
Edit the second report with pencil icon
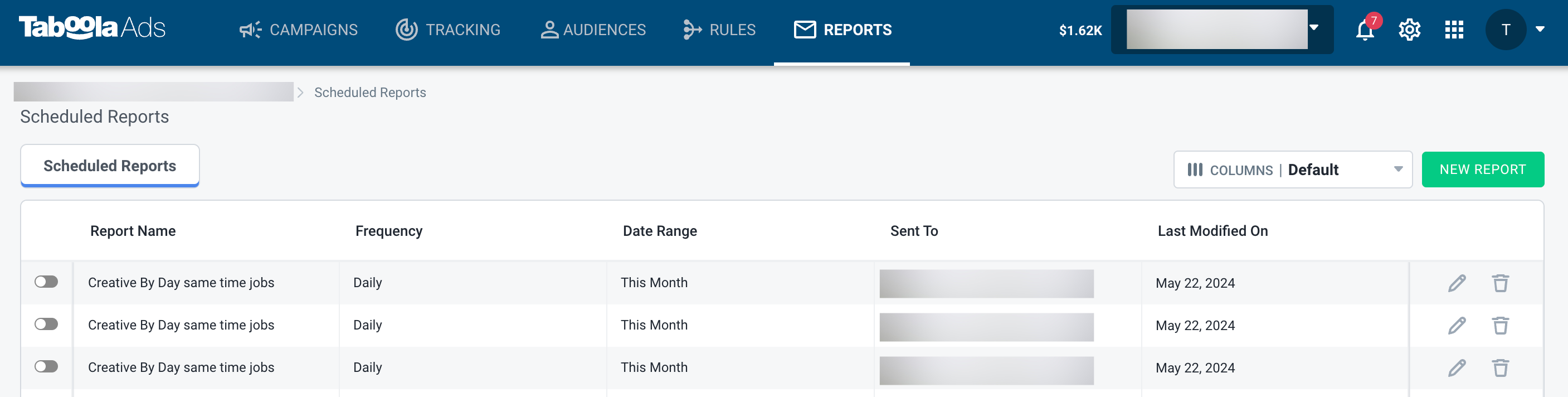pos(1457,326)
